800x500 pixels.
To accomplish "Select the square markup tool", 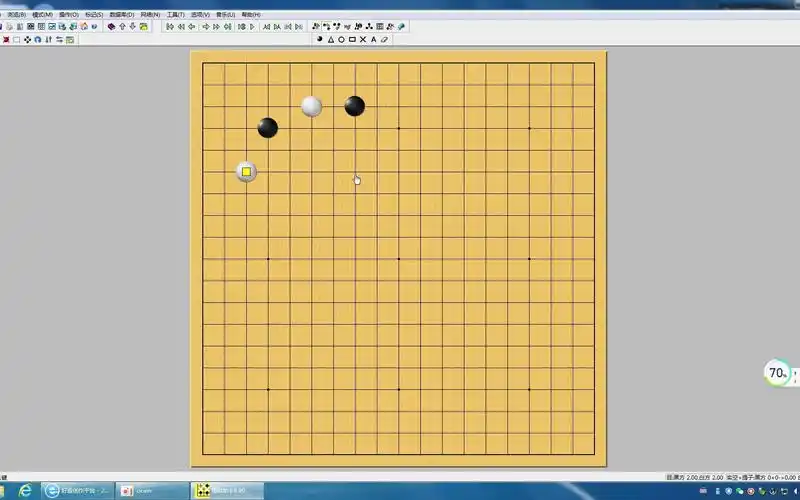I will click(352, 39).
